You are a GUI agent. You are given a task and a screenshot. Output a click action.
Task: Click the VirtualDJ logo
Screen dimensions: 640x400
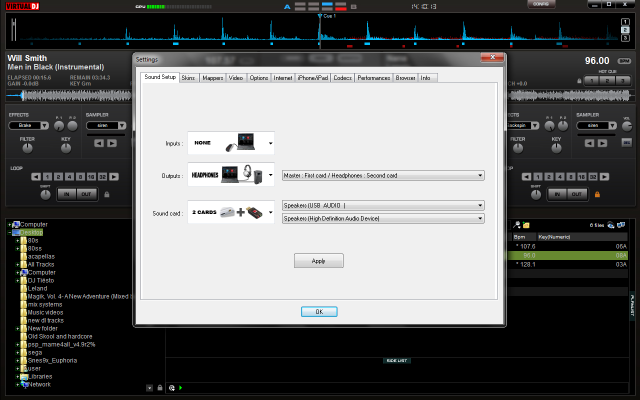click(22, 6)
